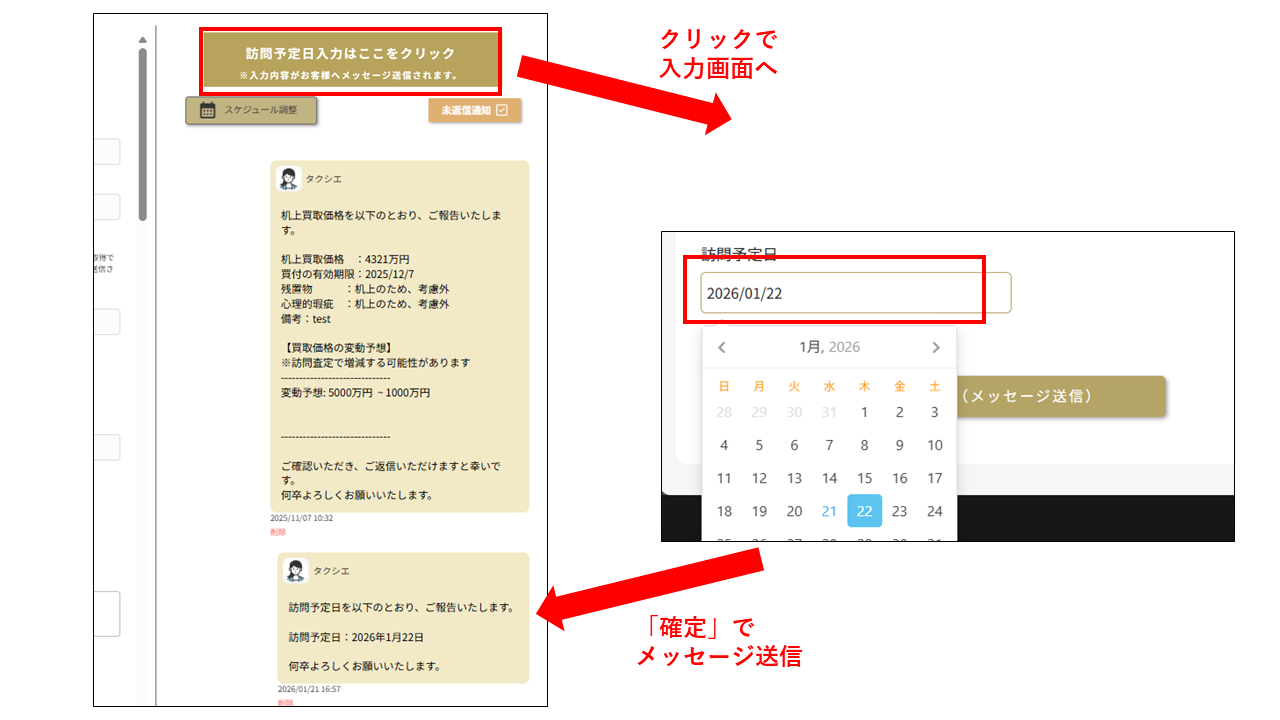Pick day 15 in the January calendar
The width and height of the screenshot is (1280, 720).
click(864, 478)
